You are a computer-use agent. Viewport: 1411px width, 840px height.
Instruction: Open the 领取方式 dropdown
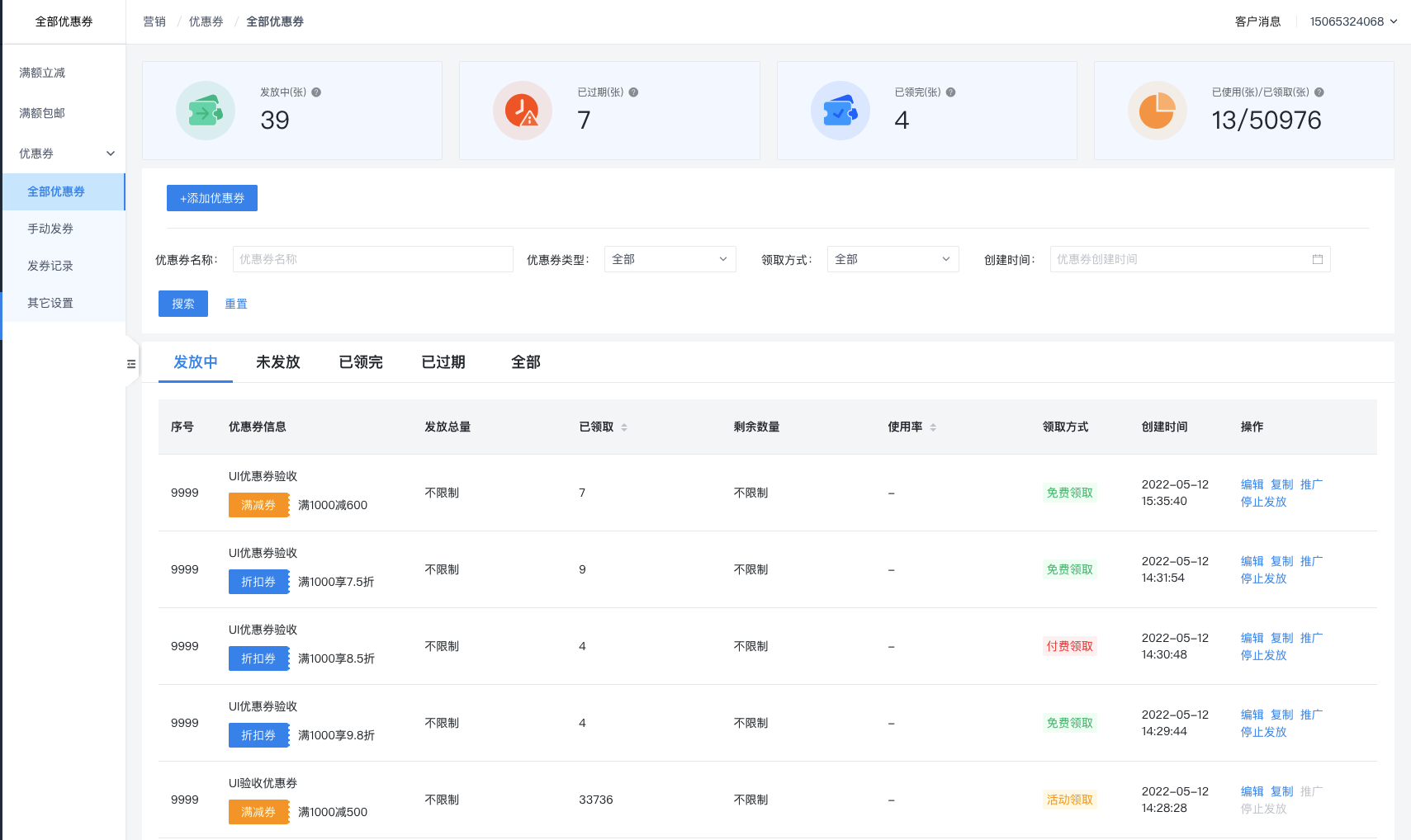point(893,258)
